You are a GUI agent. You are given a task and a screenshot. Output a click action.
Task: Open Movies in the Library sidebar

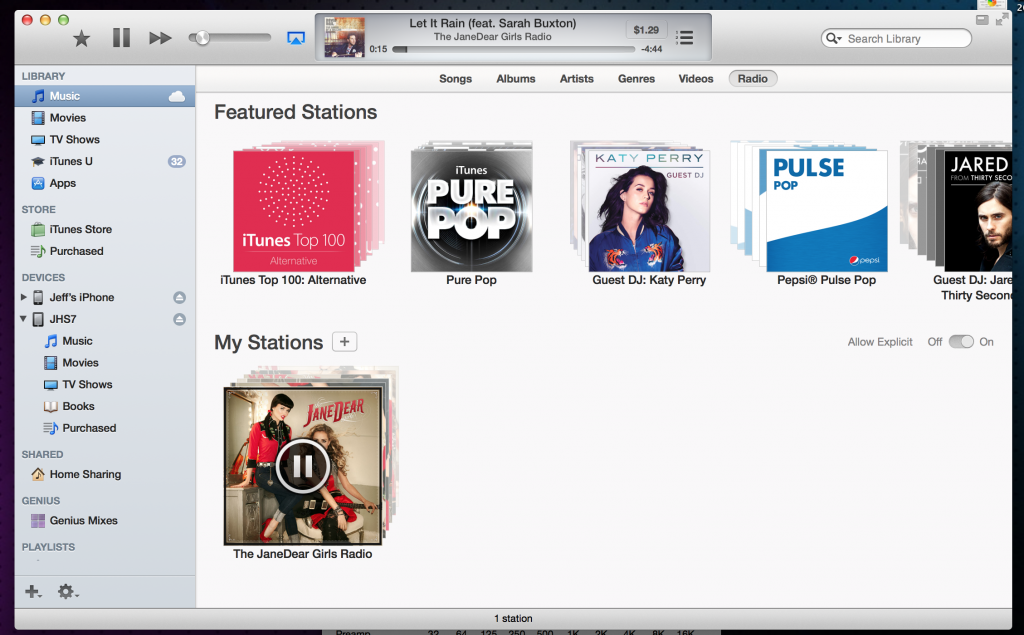click(104, 118)
